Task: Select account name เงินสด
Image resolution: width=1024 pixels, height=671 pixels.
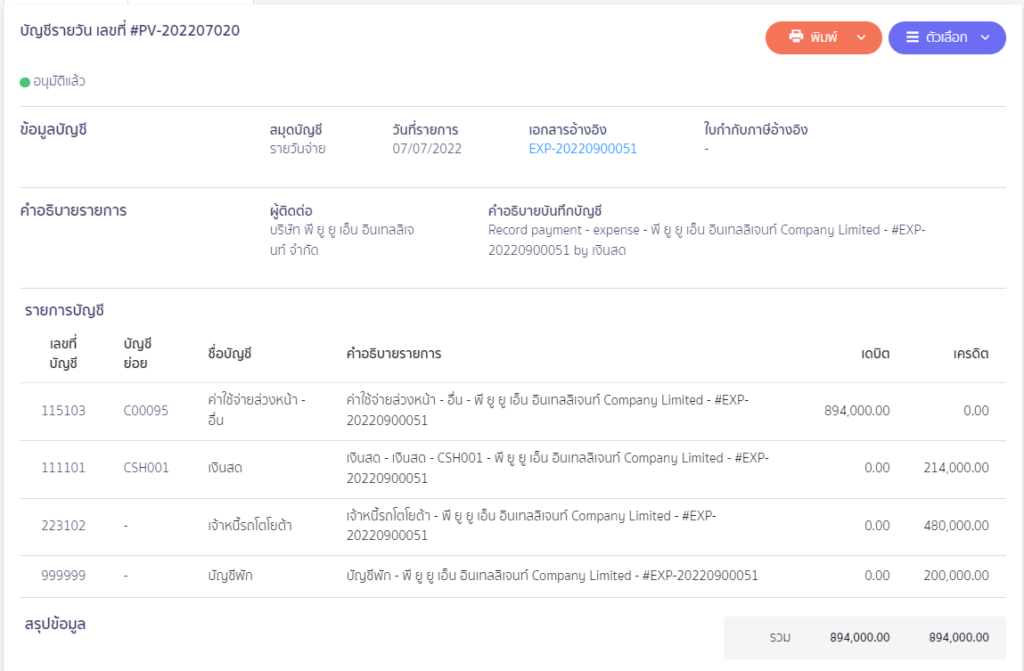Action: coord(225,468)
